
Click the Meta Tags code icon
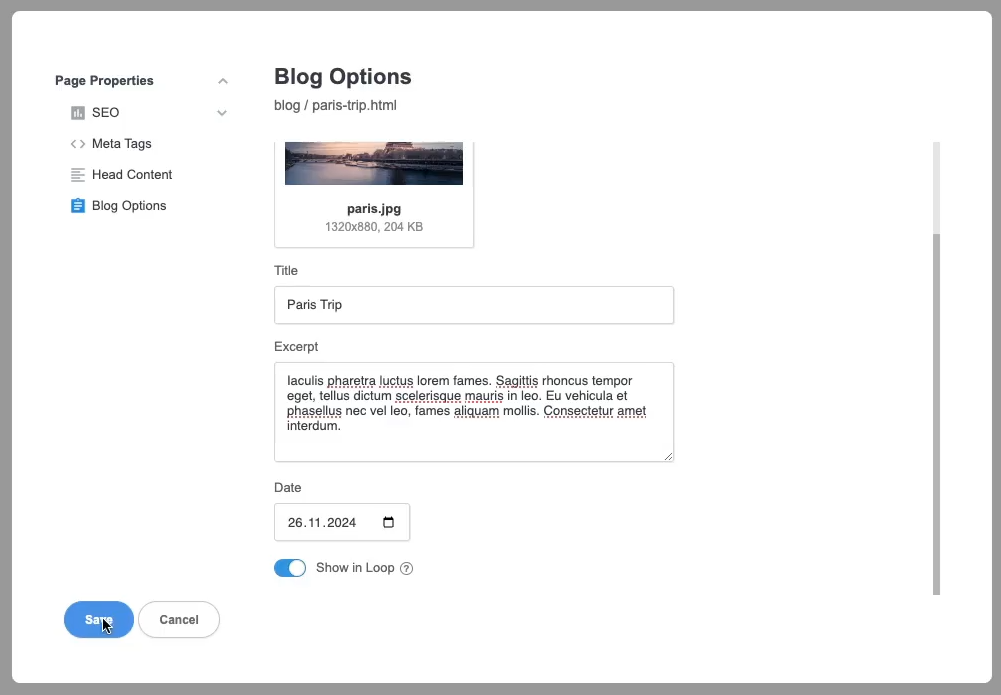pyautogui.click(x=78, y=143)
